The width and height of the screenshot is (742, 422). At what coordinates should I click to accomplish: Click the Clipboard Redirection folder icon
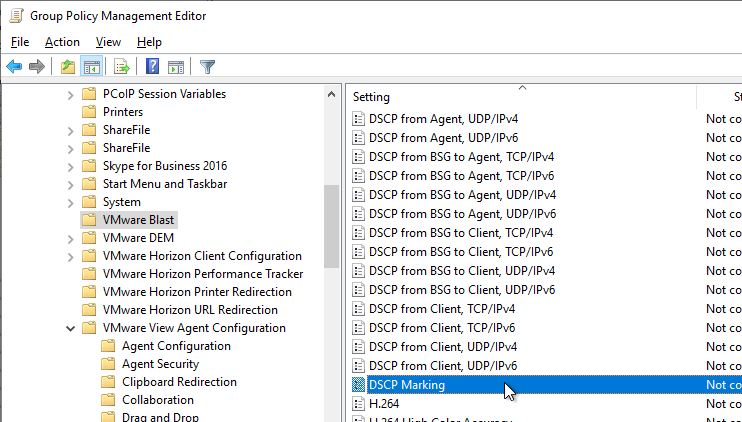tap(108, 382)
